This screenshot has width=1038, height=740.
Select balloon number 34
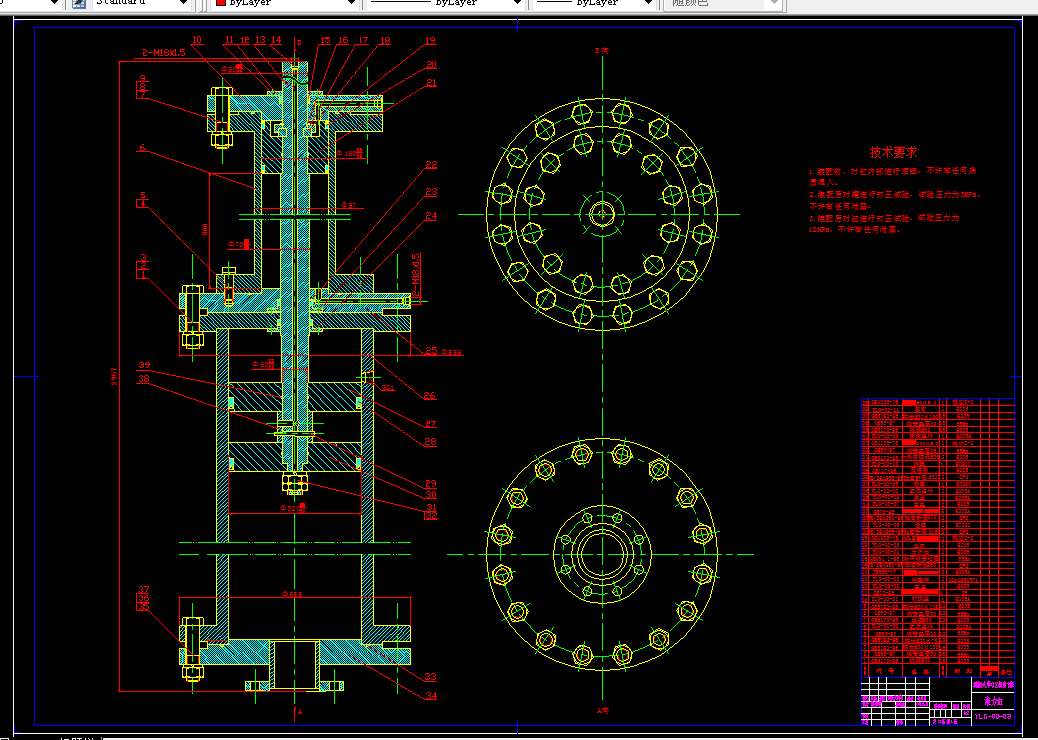[431, 696]
